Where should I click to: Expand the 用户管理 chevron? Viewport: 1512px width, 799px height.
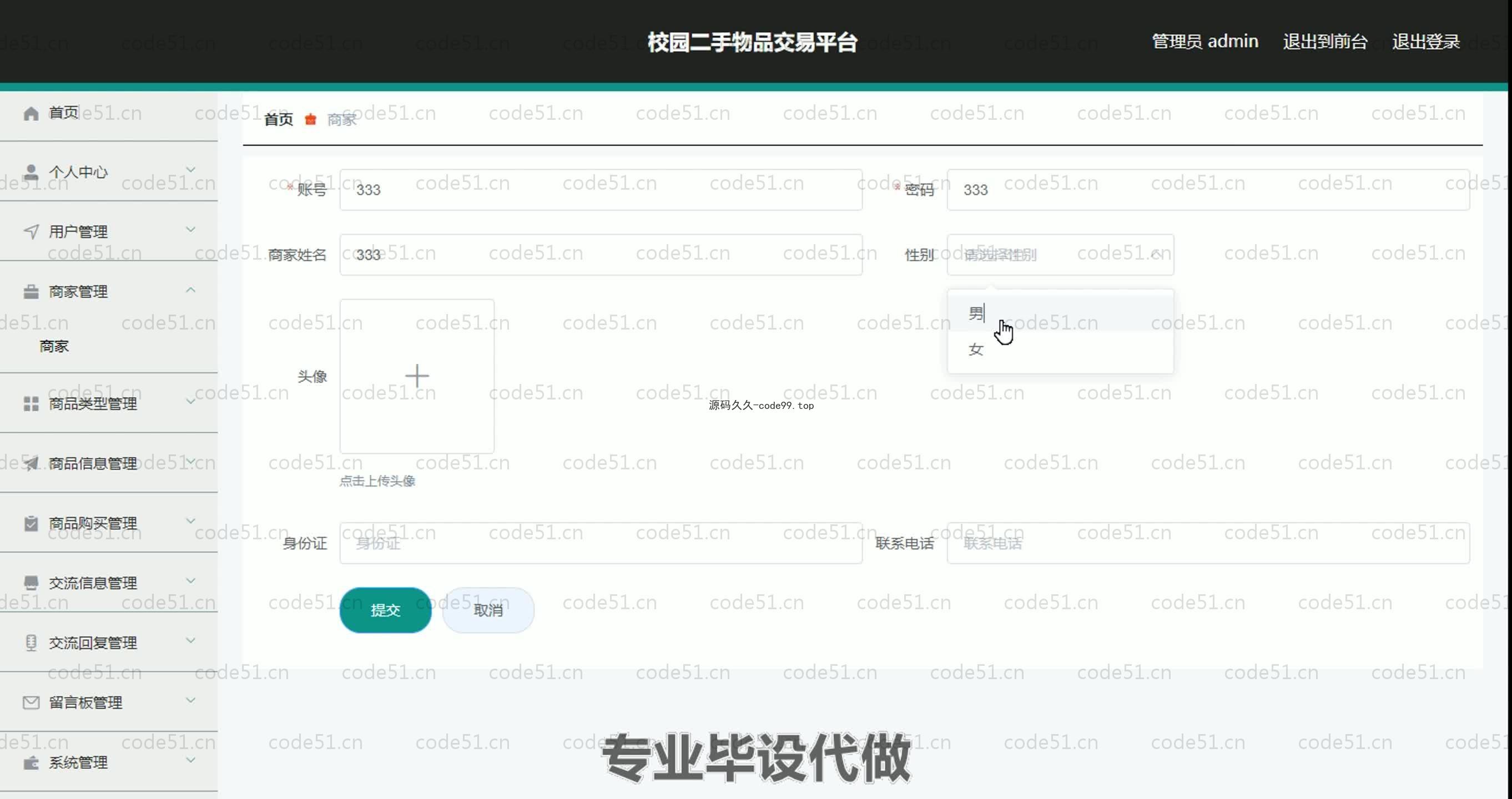(191, 229)
